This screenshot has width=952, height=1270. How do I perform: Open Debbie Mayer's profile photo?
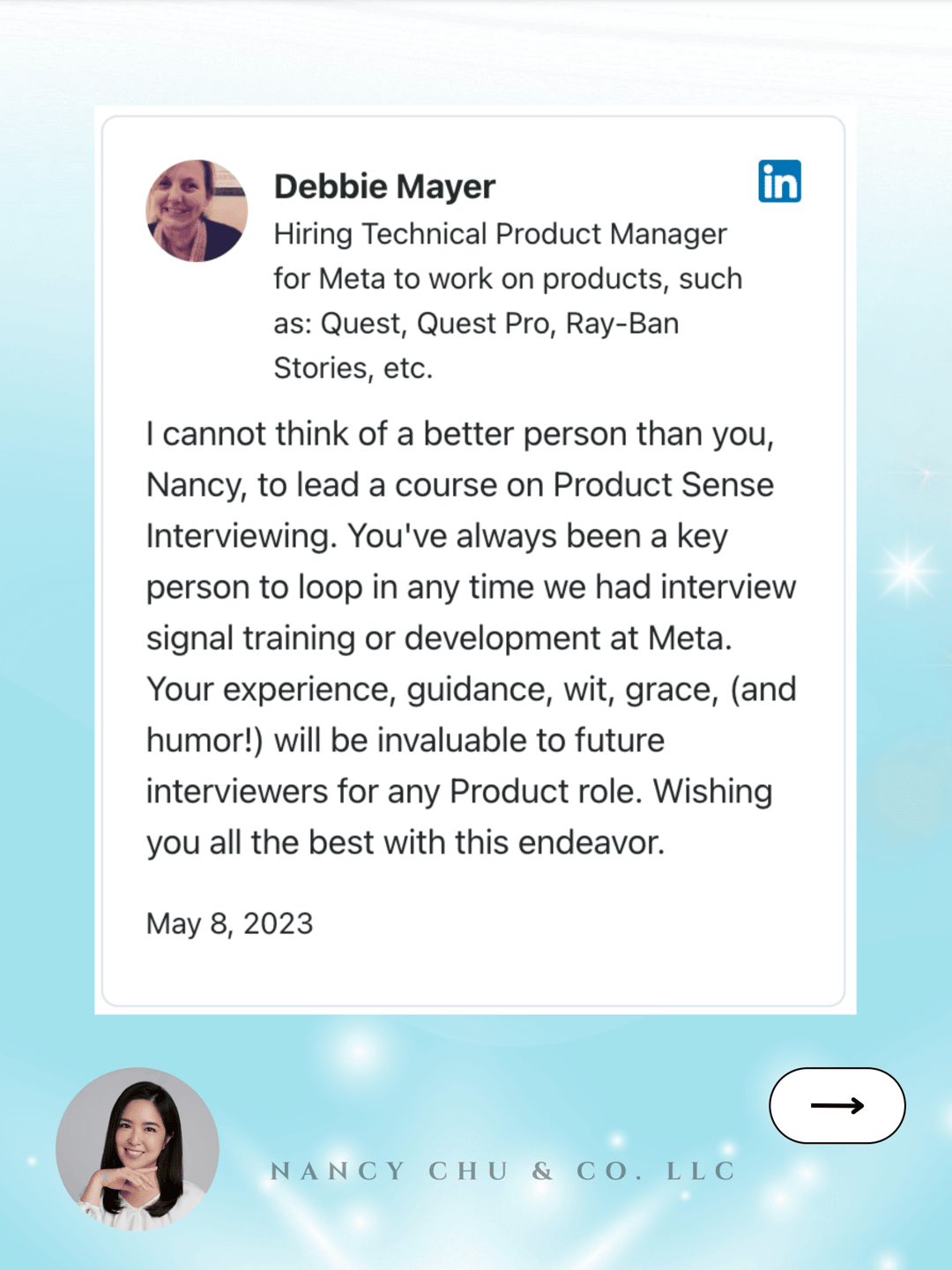197,211
